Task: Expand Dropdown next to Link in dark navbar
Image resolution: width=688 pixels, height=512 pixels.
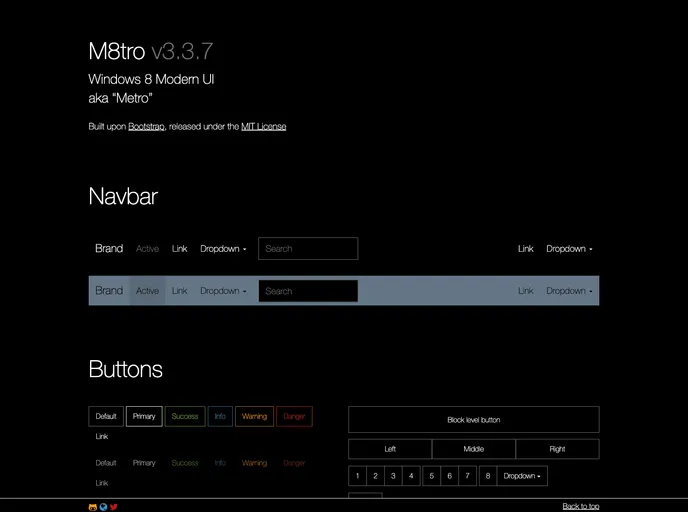Action: [x=569, y=249]
